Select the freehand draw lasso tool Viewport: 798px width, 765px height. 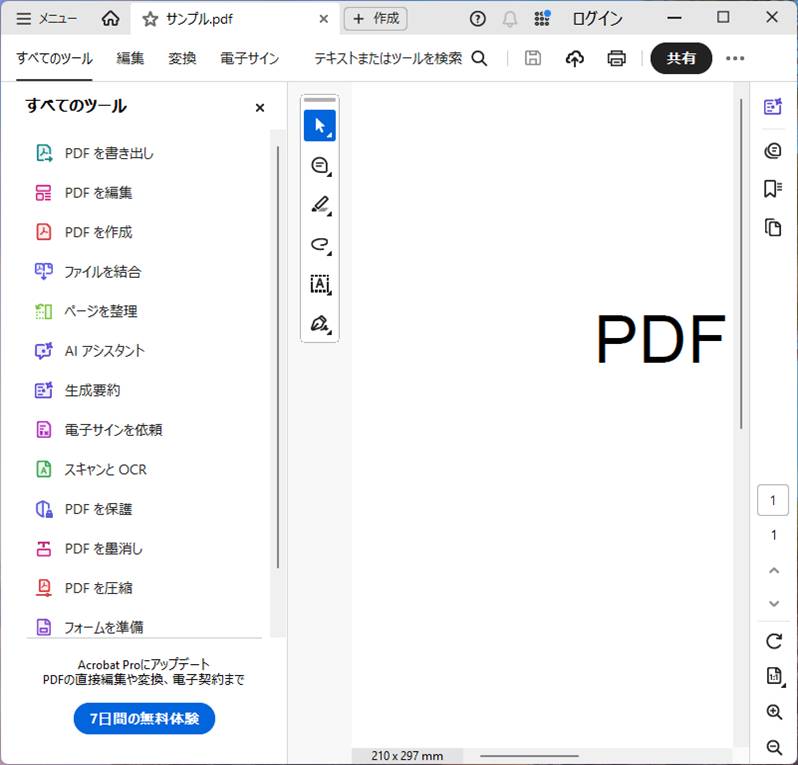point(320,244)
